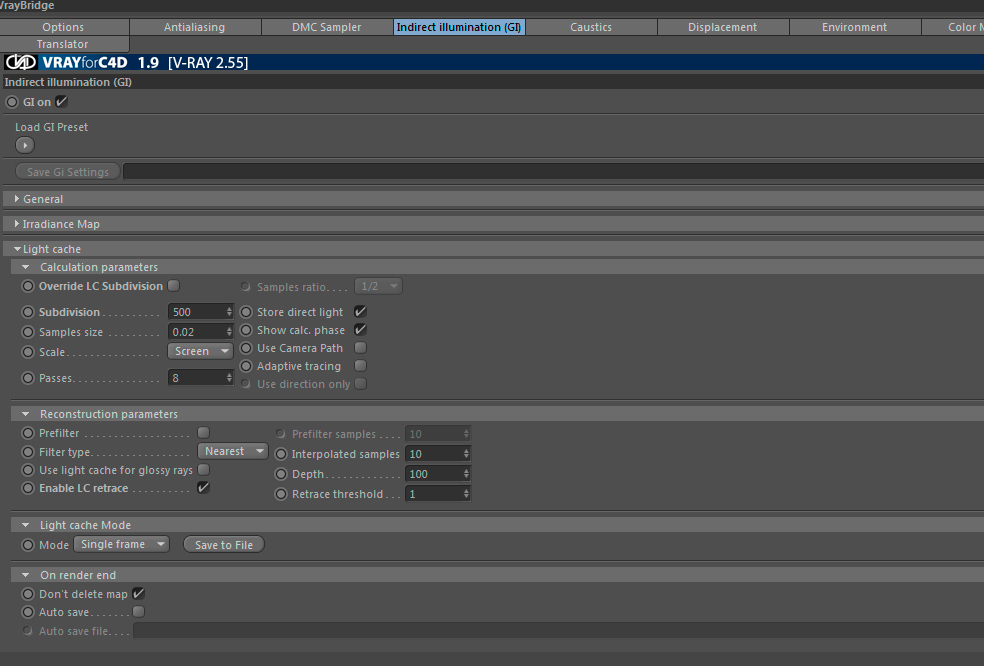Screen dimensions: 984x666
Task: Click animation dot beside Retrace threshold
Action: point(281,494)
